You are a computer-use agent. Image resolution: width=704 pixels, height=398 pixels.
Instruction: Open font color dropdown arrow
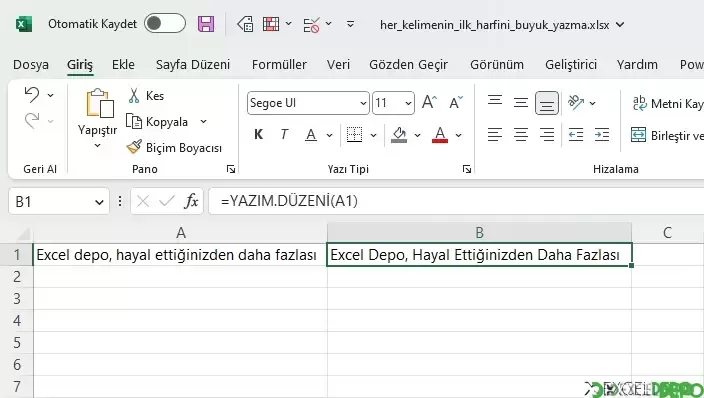pos(458,135)
